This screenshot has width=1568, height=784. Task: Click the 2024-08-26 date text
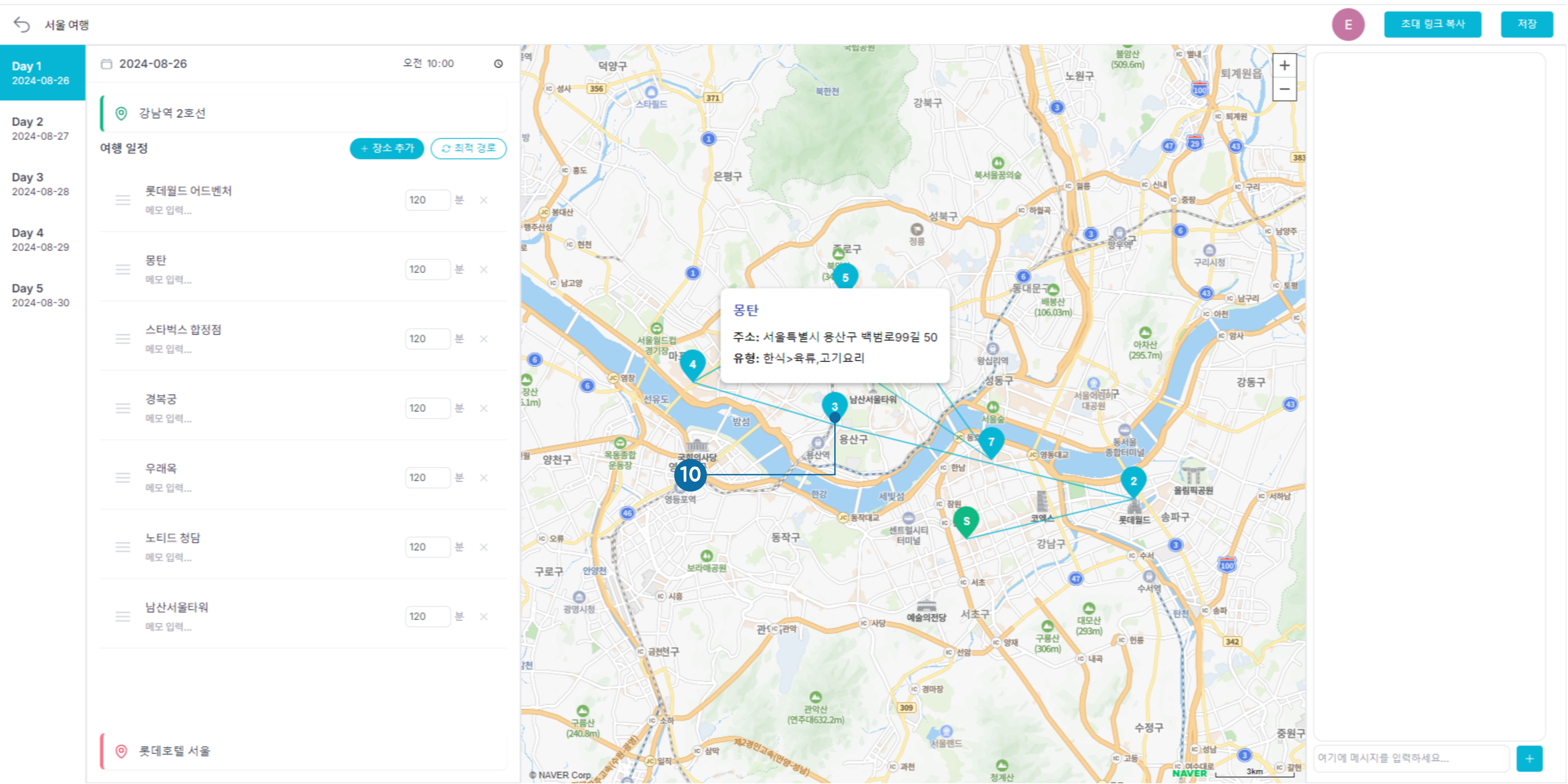[x=153, y=64]
